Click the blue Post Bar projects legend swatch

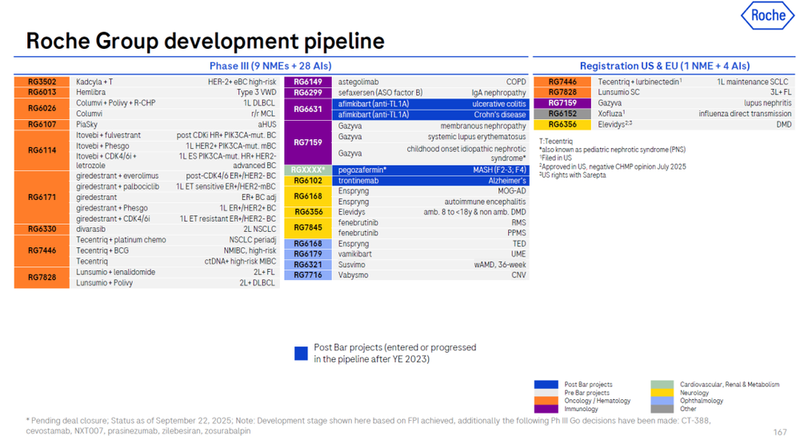[x=546, y=384]
